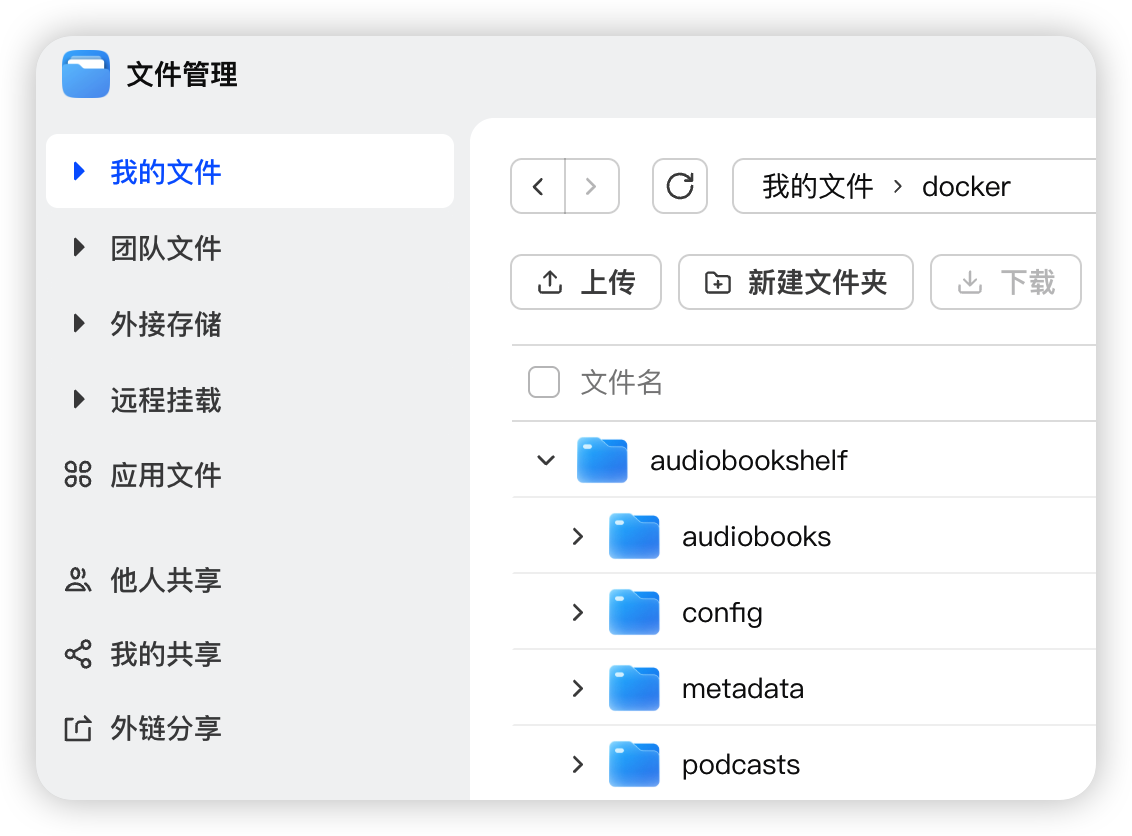
Task: Expand 团队文件 in the sidebar
Action: 80,248
